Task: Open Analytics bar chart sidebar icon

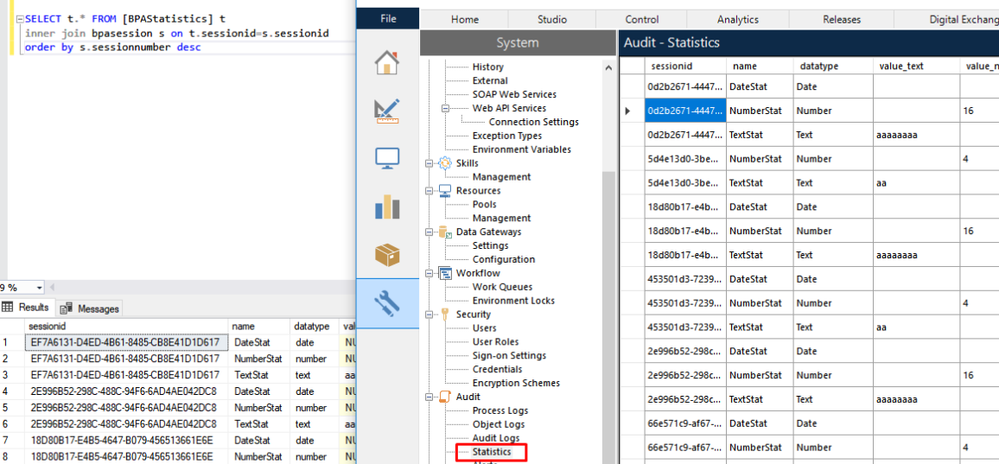Action: point(387,206)
